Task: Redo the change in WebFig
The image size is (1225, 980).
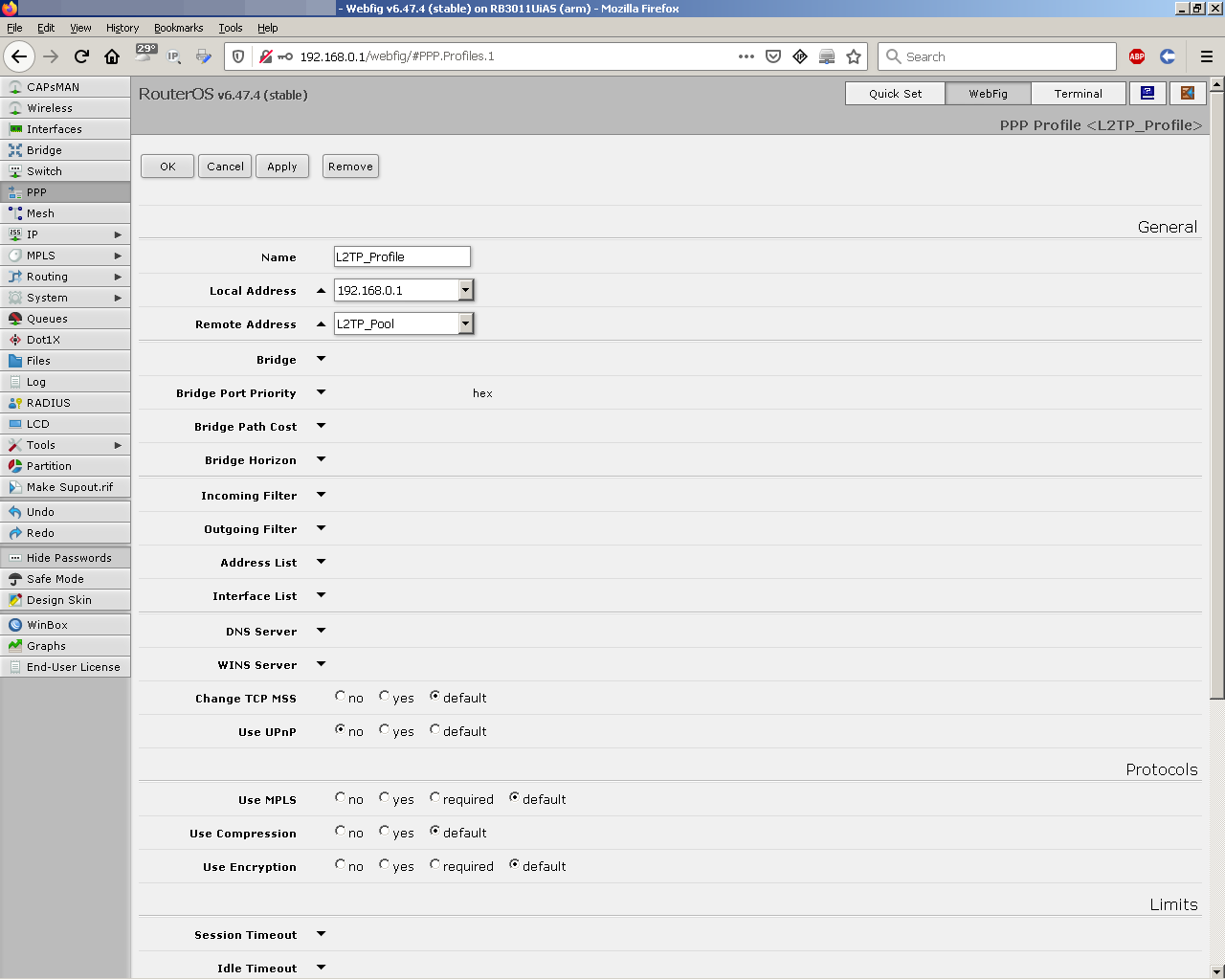Action: (65, 533)
